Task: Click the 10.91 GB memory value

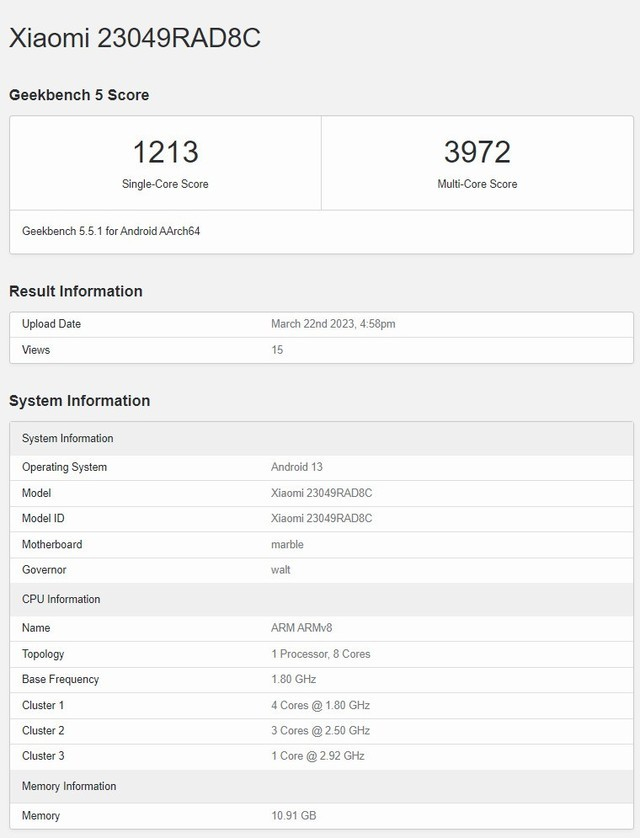Action: click(293, 816)
